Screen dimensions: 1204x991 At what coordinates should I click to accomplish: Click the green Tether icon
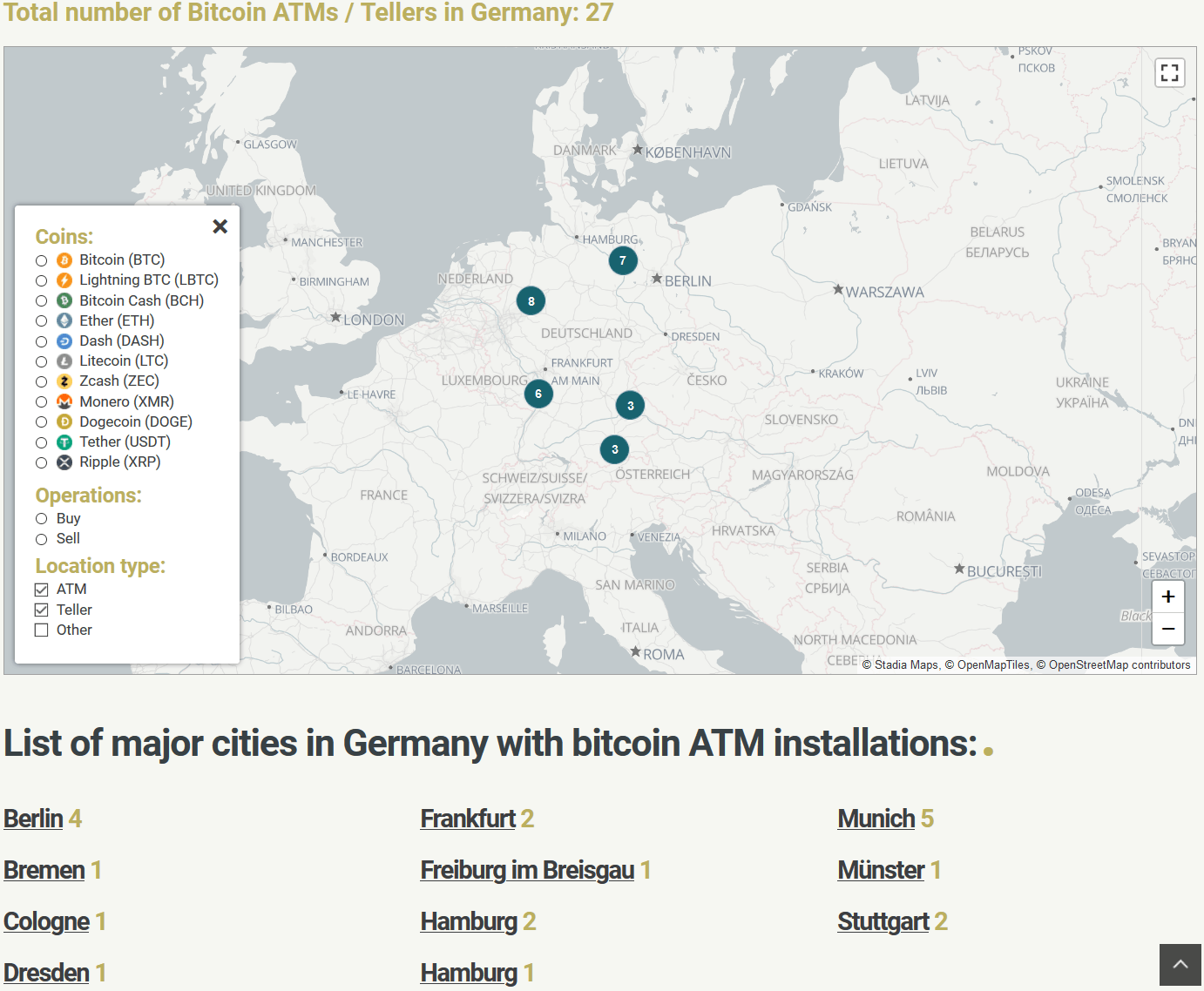click(x=64, y=442)
